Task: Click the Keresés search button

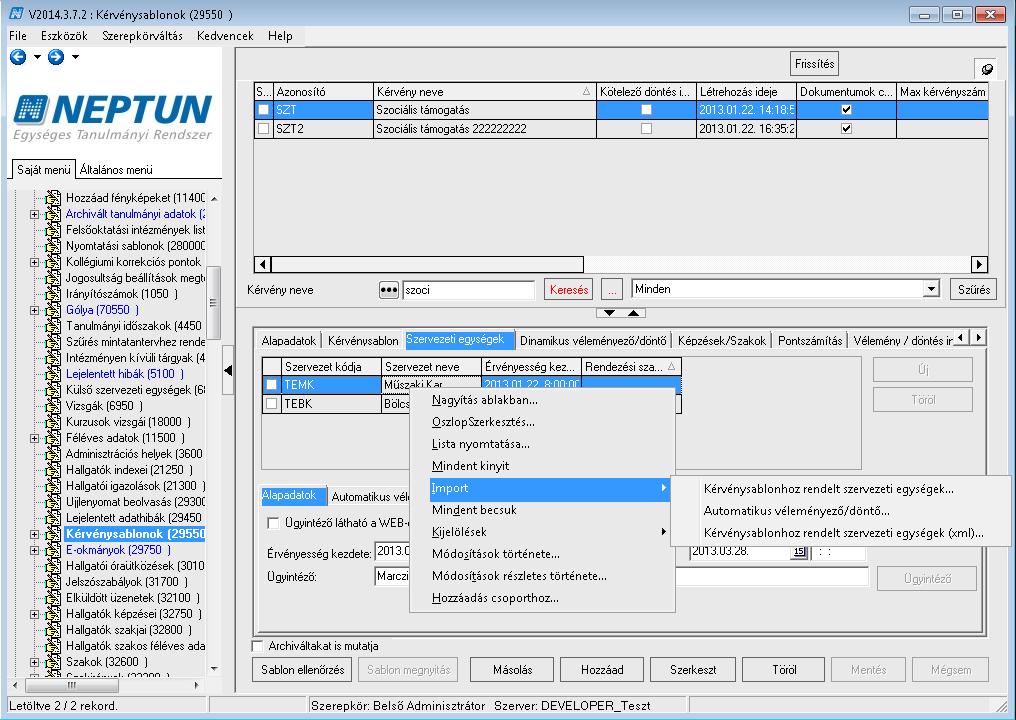Action: (569, 290)
